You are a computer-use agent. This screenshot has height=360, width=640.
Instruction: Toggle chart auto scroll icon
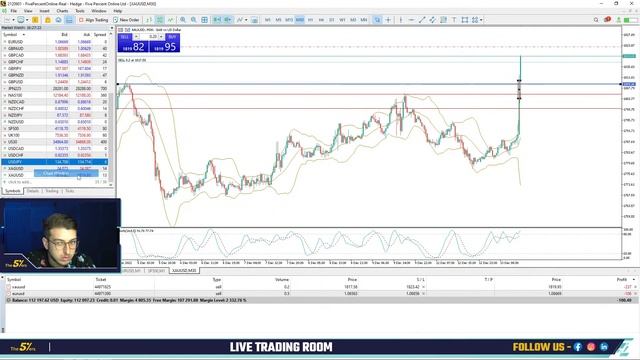pyautogui.click(x=217, y=20)
